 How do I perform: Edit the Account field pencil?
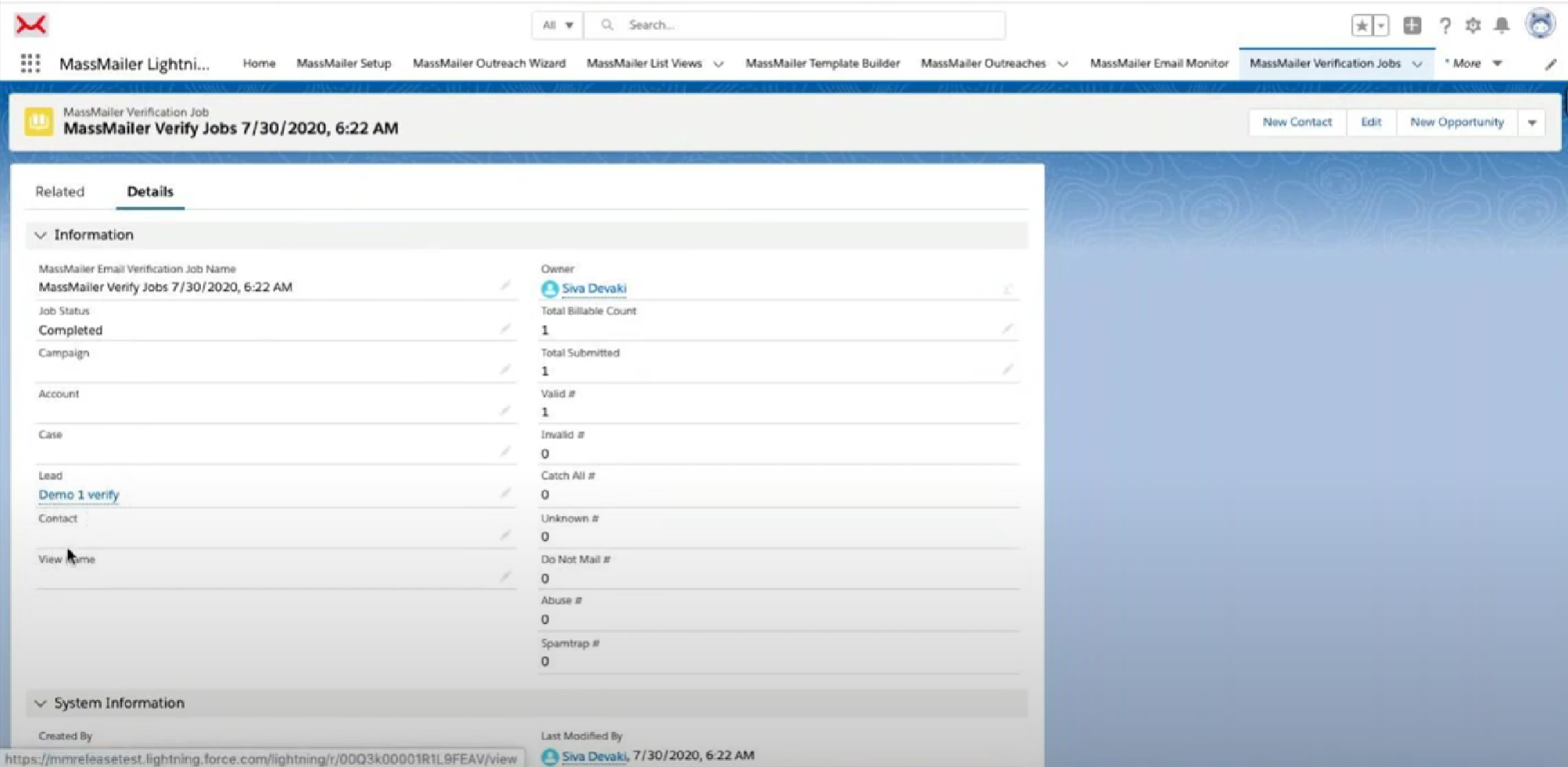pyautogui.click(x=505, y=410)
